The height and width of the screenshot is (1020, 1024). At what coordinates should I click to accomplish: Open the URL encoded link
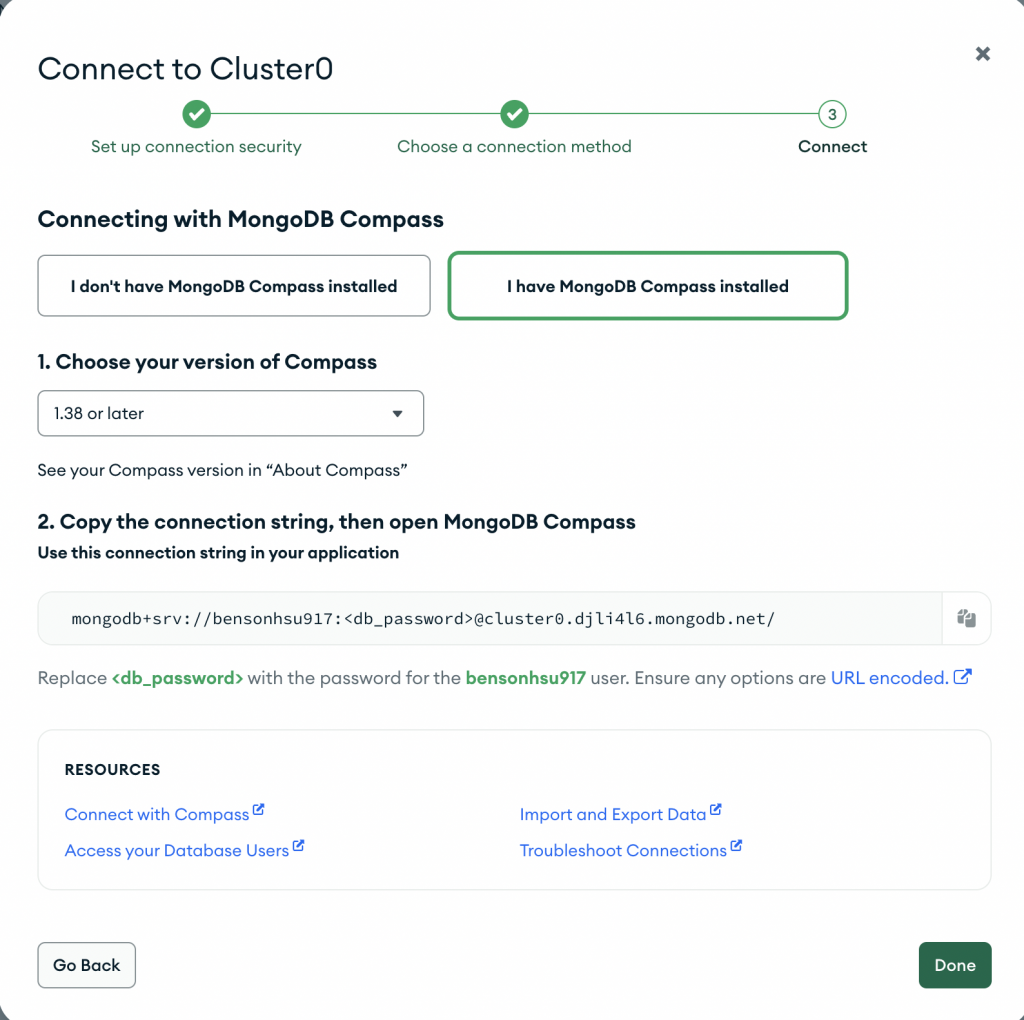[889, 678]
